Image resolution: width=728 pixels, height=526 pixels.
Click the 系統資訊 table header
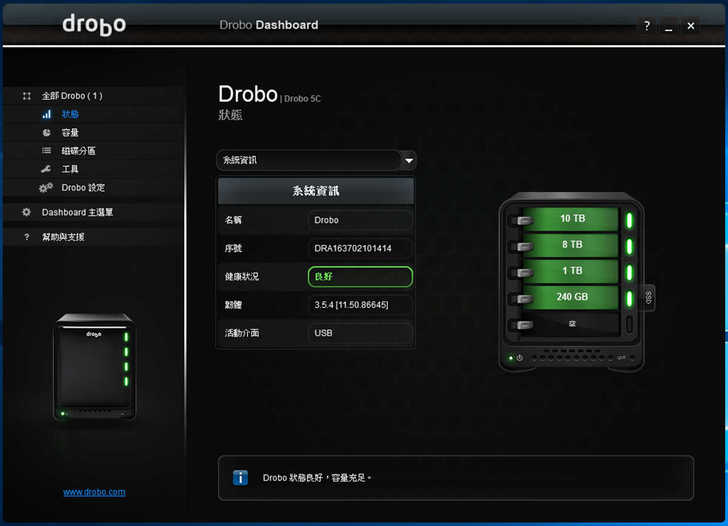316,191
